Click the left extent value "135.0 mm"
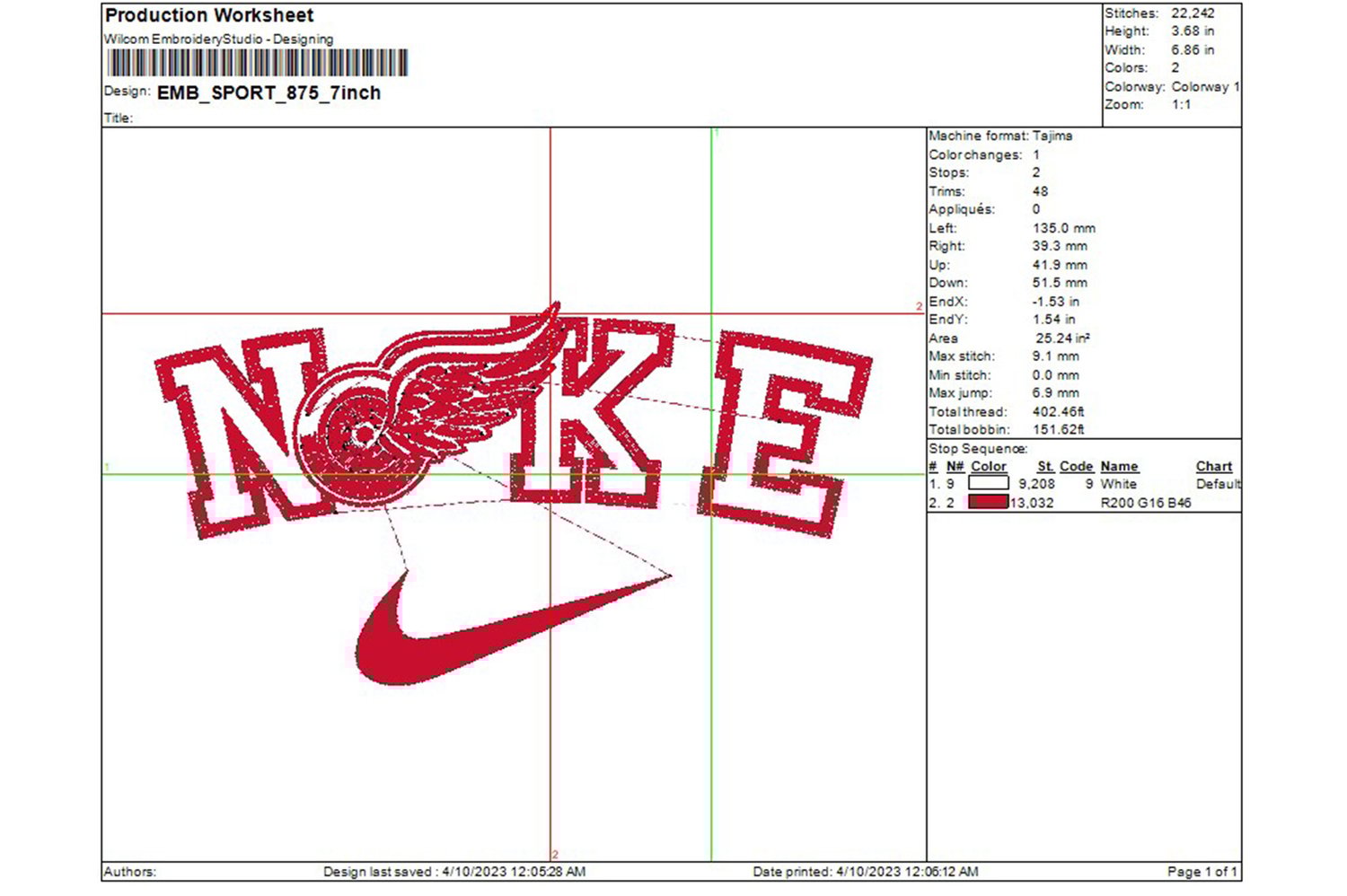 [x=1064, y=228]
